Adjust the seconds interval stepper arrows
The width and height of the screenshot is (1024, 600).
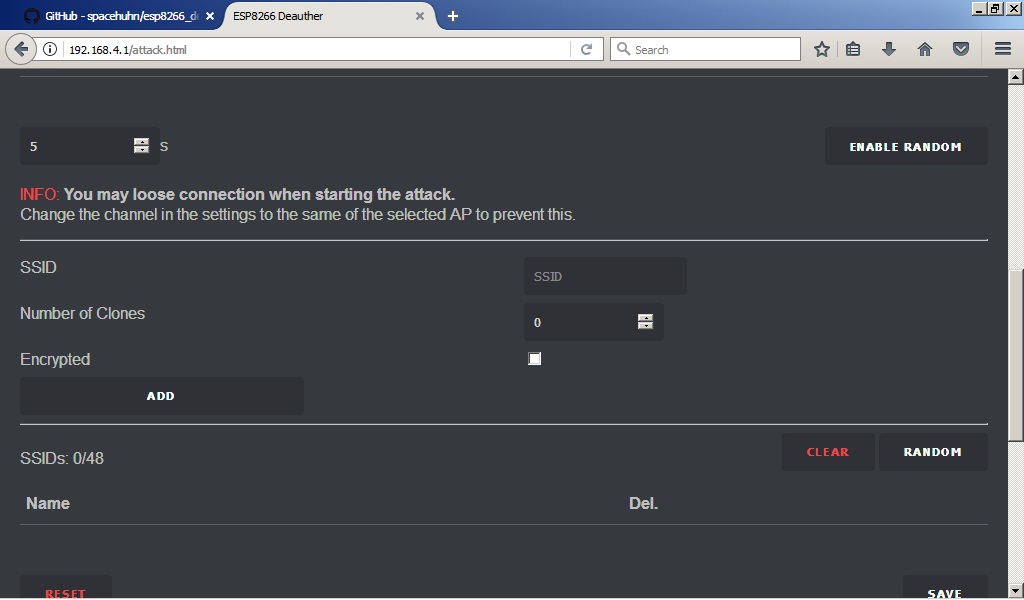141,146
